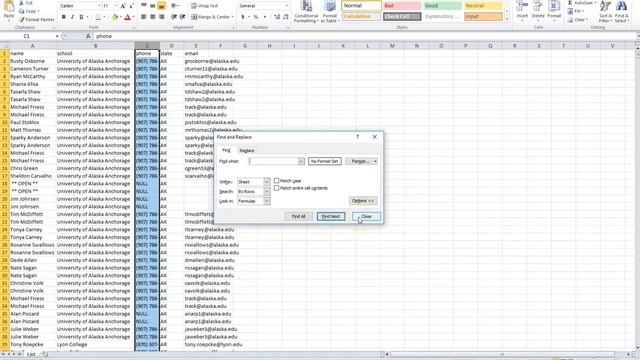640x360 pixels.
Task: Click Center alignment icon
Action: 153,17
